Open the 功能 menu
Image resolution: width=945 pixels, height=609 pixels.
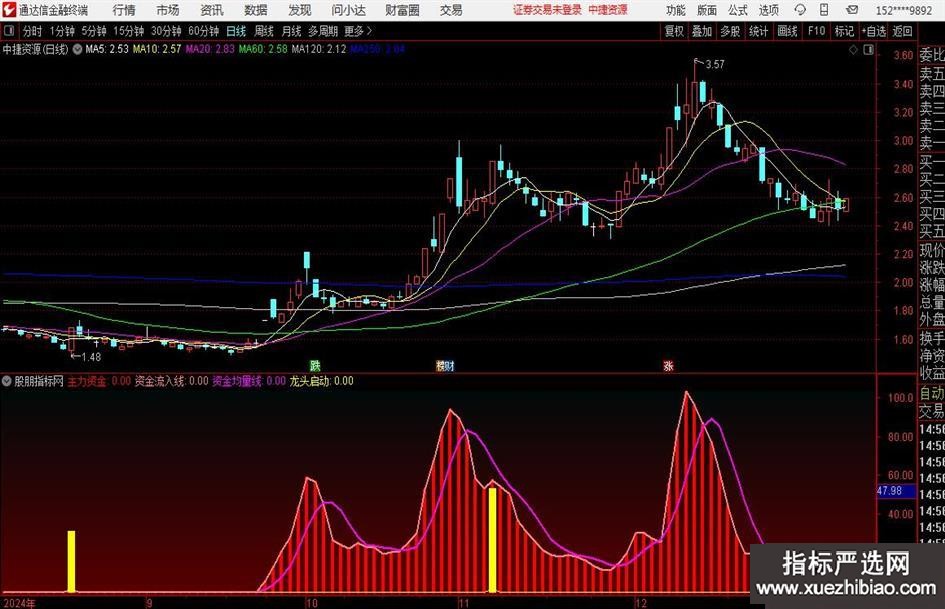676,10
